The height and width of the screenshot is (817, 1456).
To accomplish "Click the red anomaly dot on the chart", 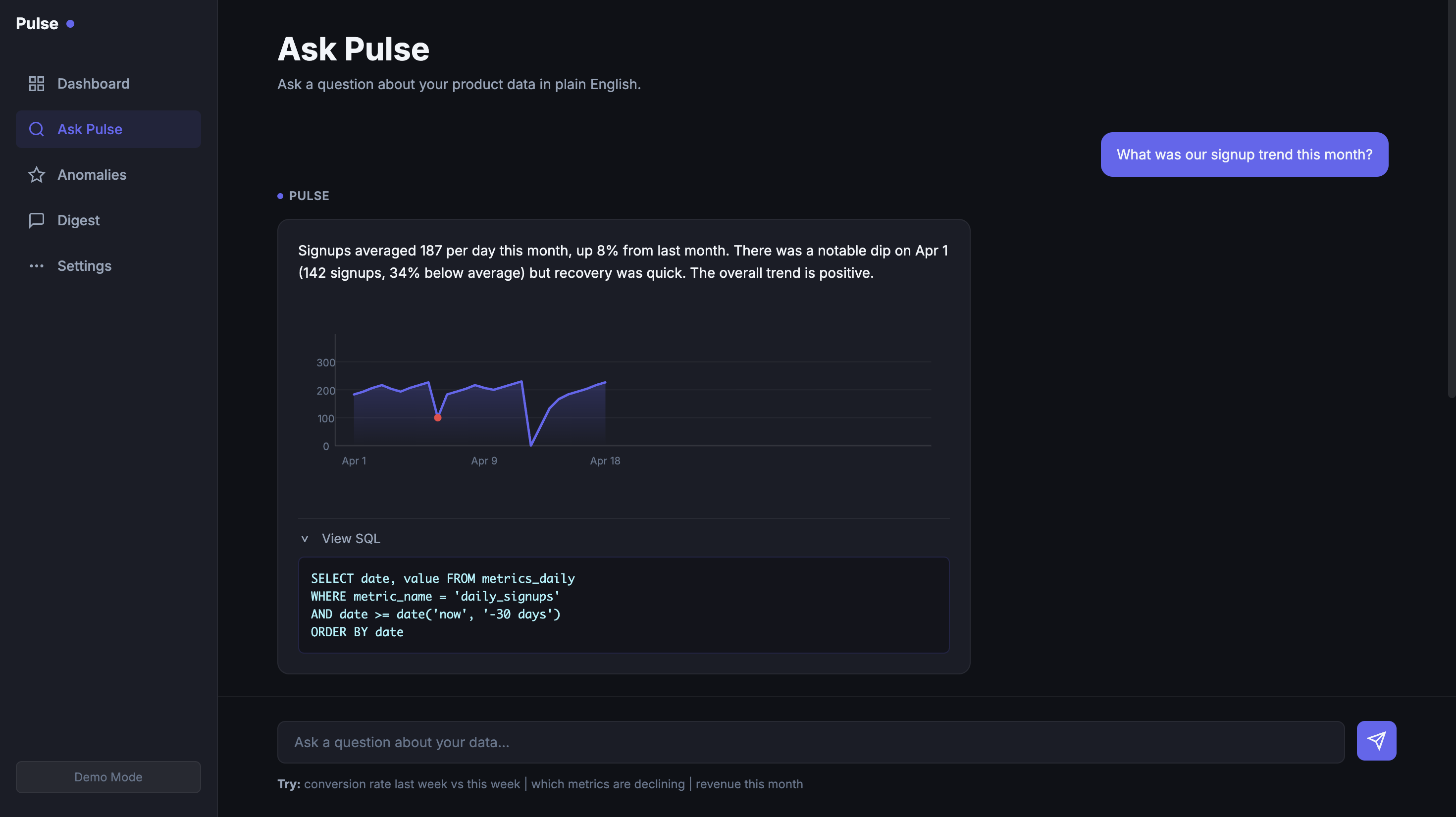I will (437, 417).
